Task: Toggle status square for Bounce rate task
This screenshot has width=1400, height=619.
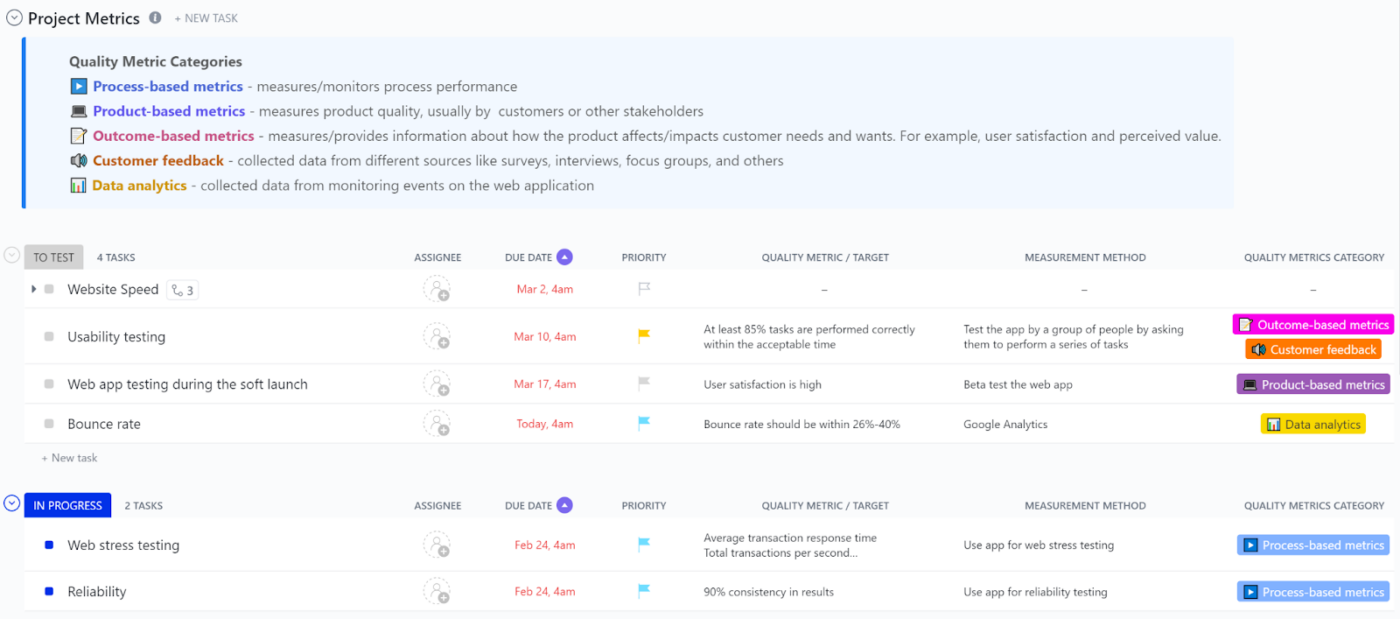Action: coord(49,424)
